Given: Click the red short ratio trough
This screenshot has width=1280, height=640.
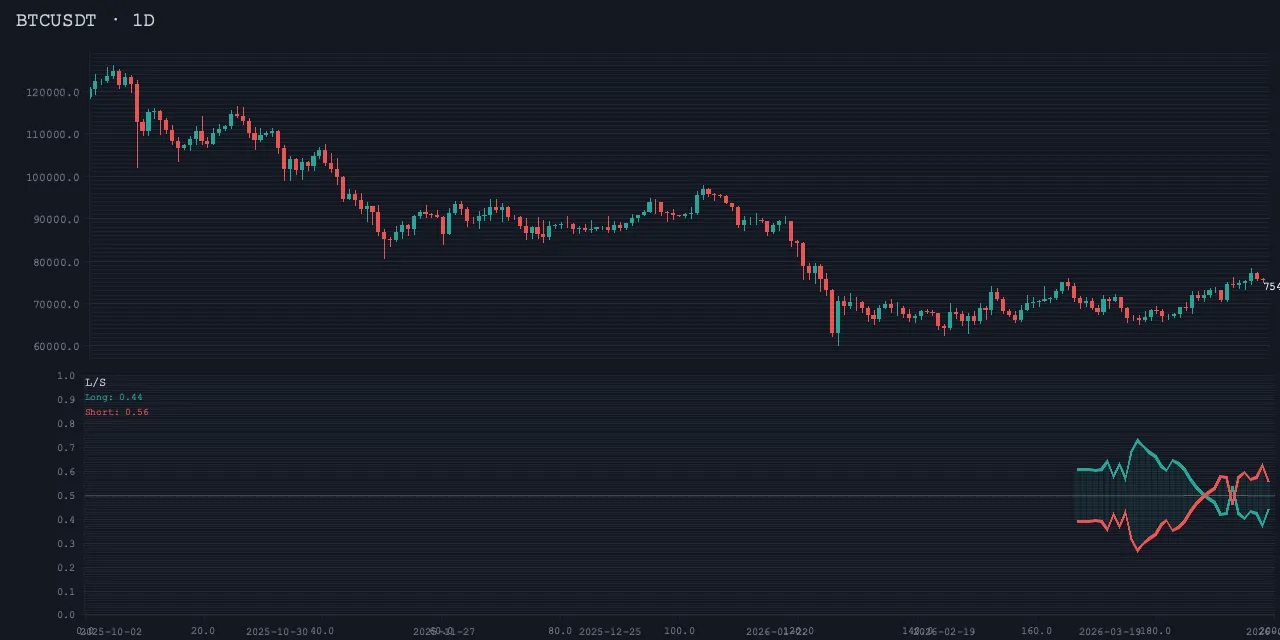Looking at the screenshot, I should pos(1137,550).
